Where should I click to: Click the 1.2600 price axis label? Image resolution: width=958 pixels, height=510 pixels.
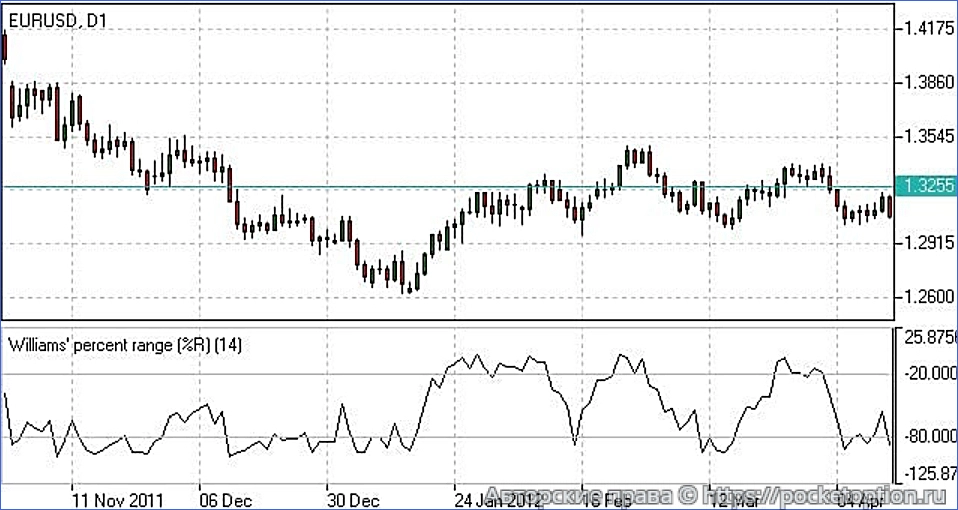pos(928,297)
